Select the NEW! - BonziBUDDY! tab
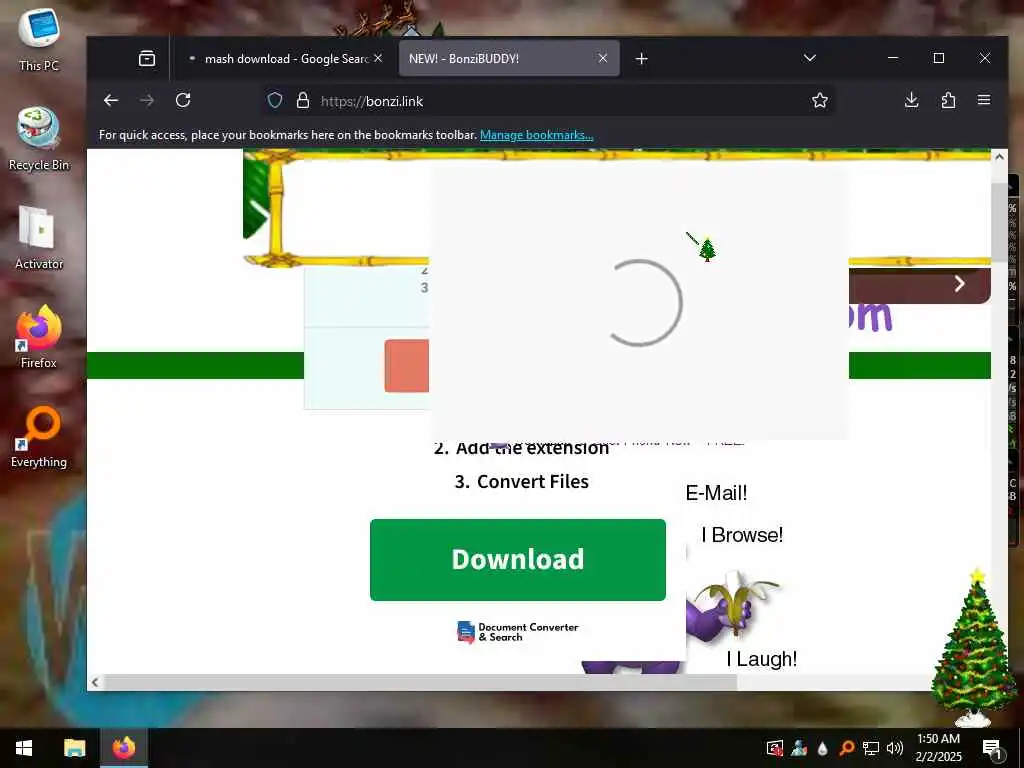The image size is (1024, 768). [509, 59]
